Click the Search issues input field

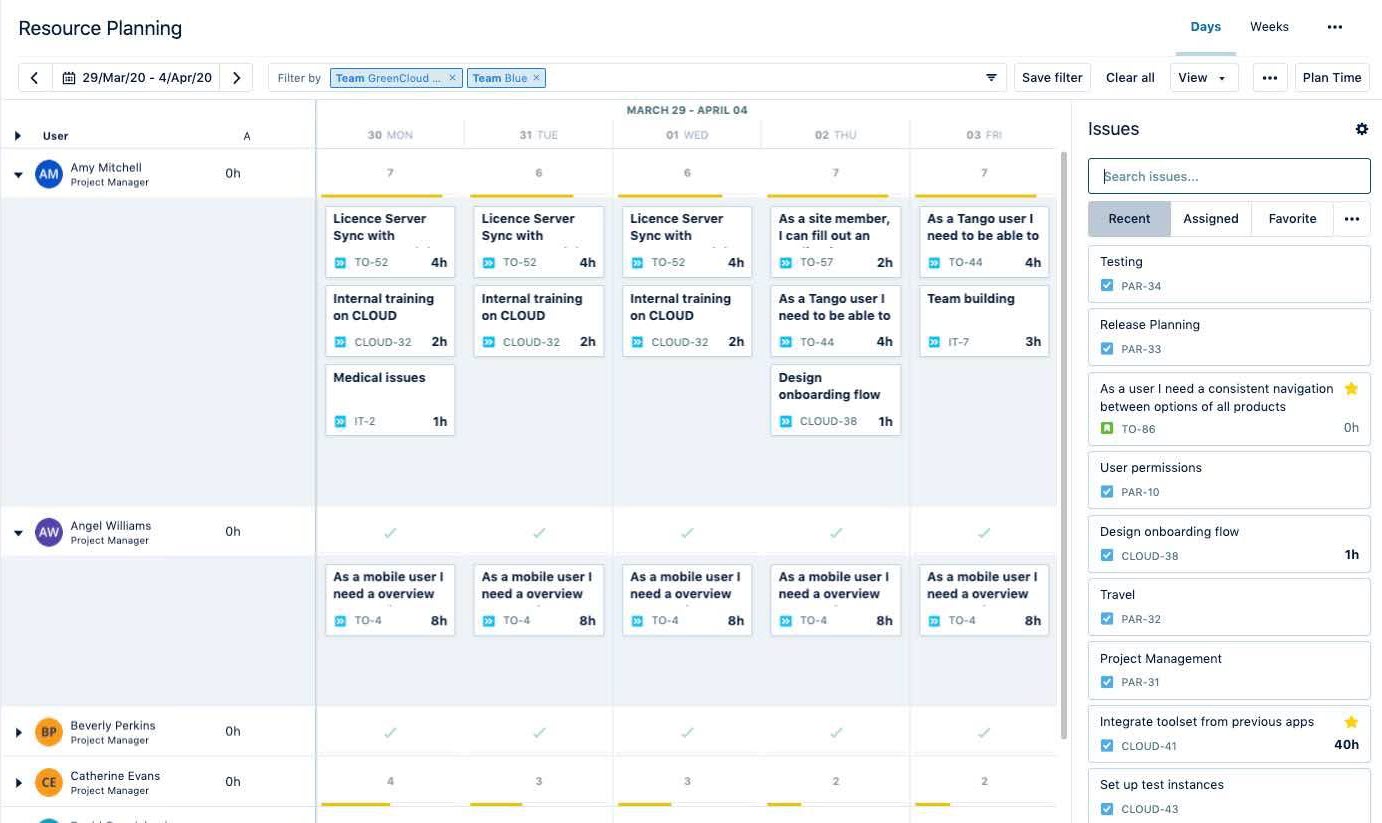(x=1228, y=175)
